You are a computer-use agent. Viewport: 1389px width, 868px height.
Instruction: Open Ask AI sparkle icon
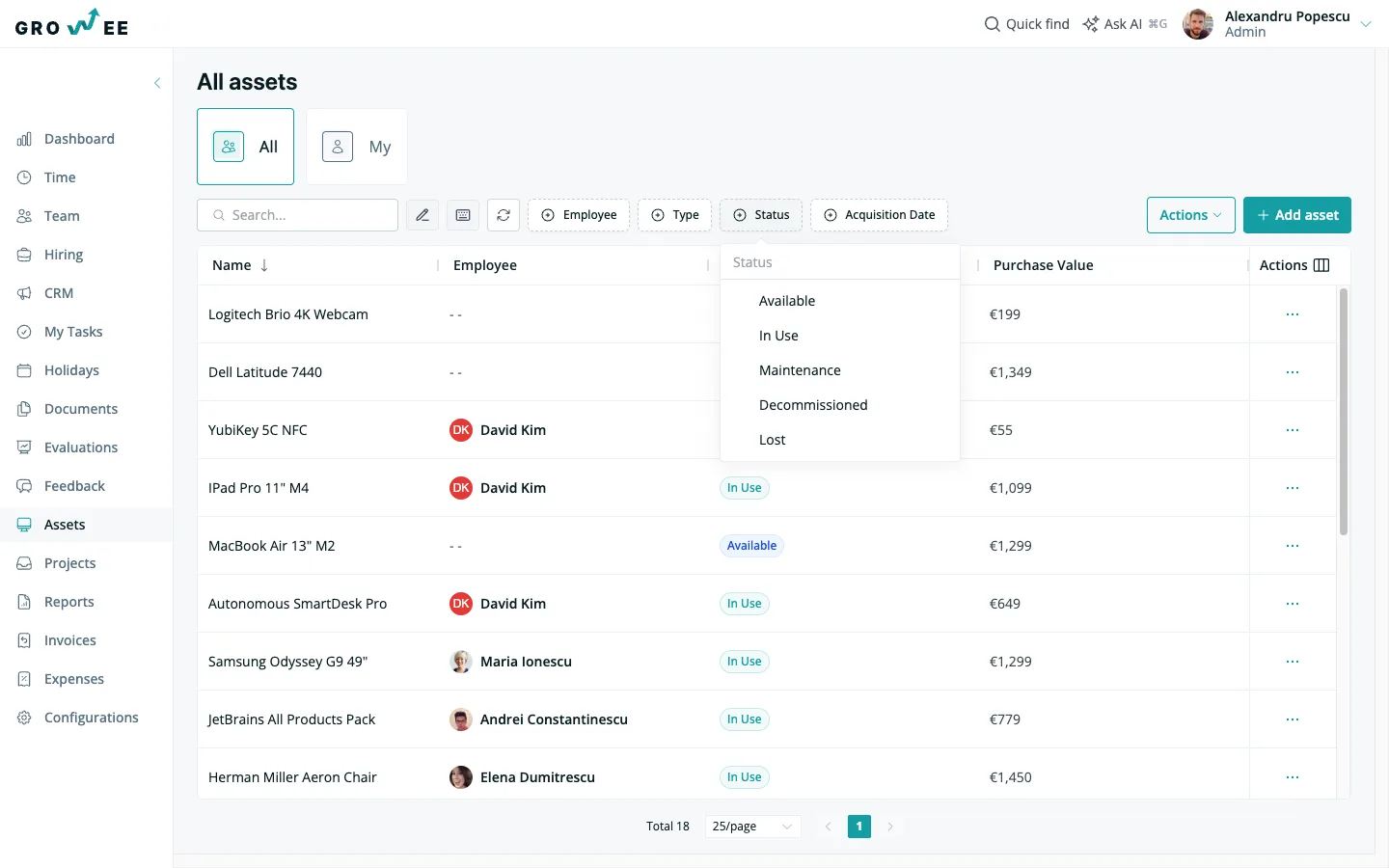[x=1091, y=24]
